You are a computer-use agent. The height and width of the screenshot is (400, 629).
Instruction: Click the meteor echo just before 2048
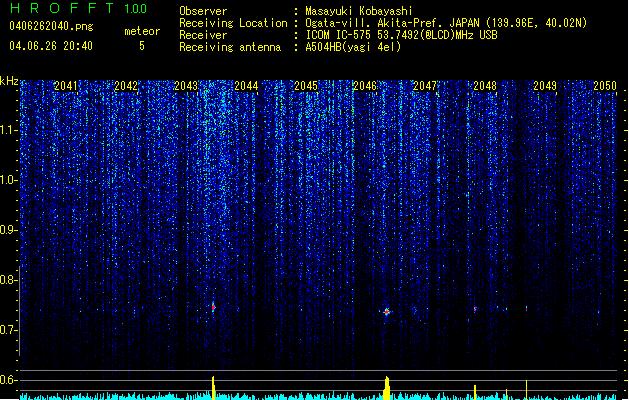475,309
